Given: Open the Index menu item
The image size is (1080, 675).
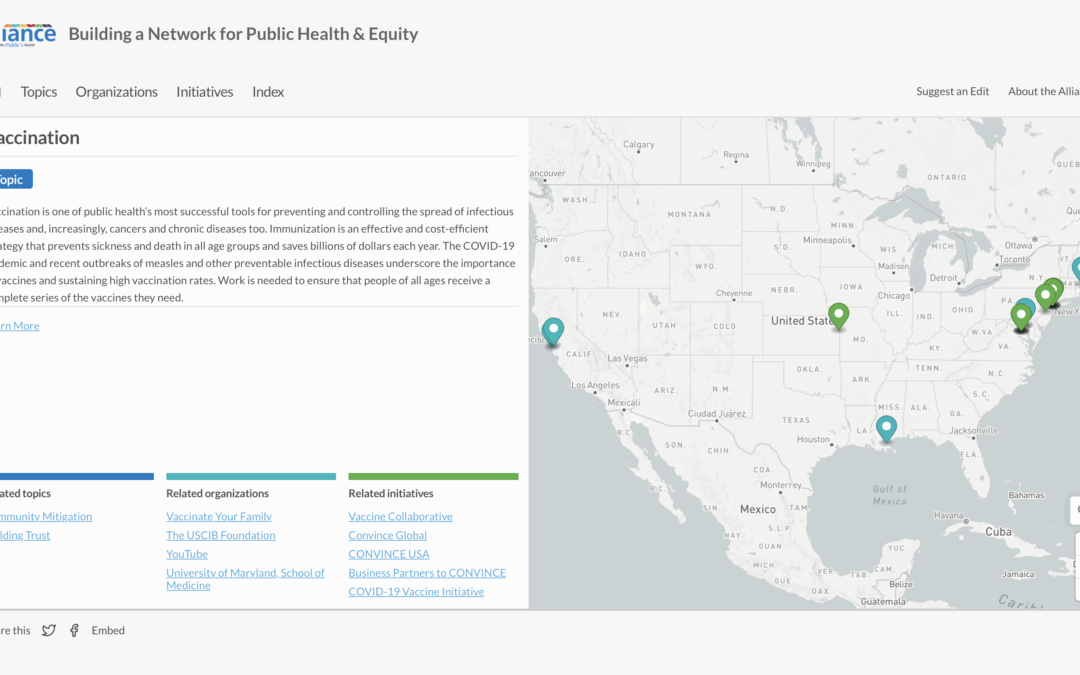Looking at the screenshot, I should 267,91.
